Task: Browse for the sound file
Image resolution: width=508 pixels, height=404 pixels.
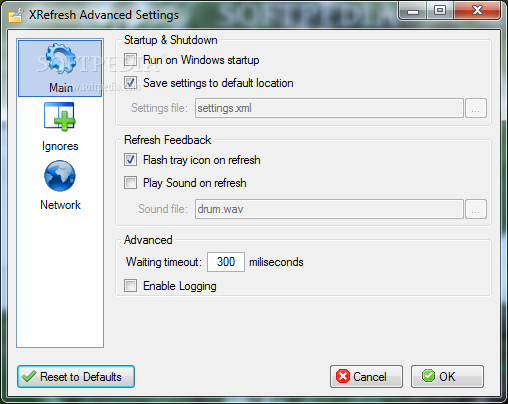Action: [x=476, y=209]
